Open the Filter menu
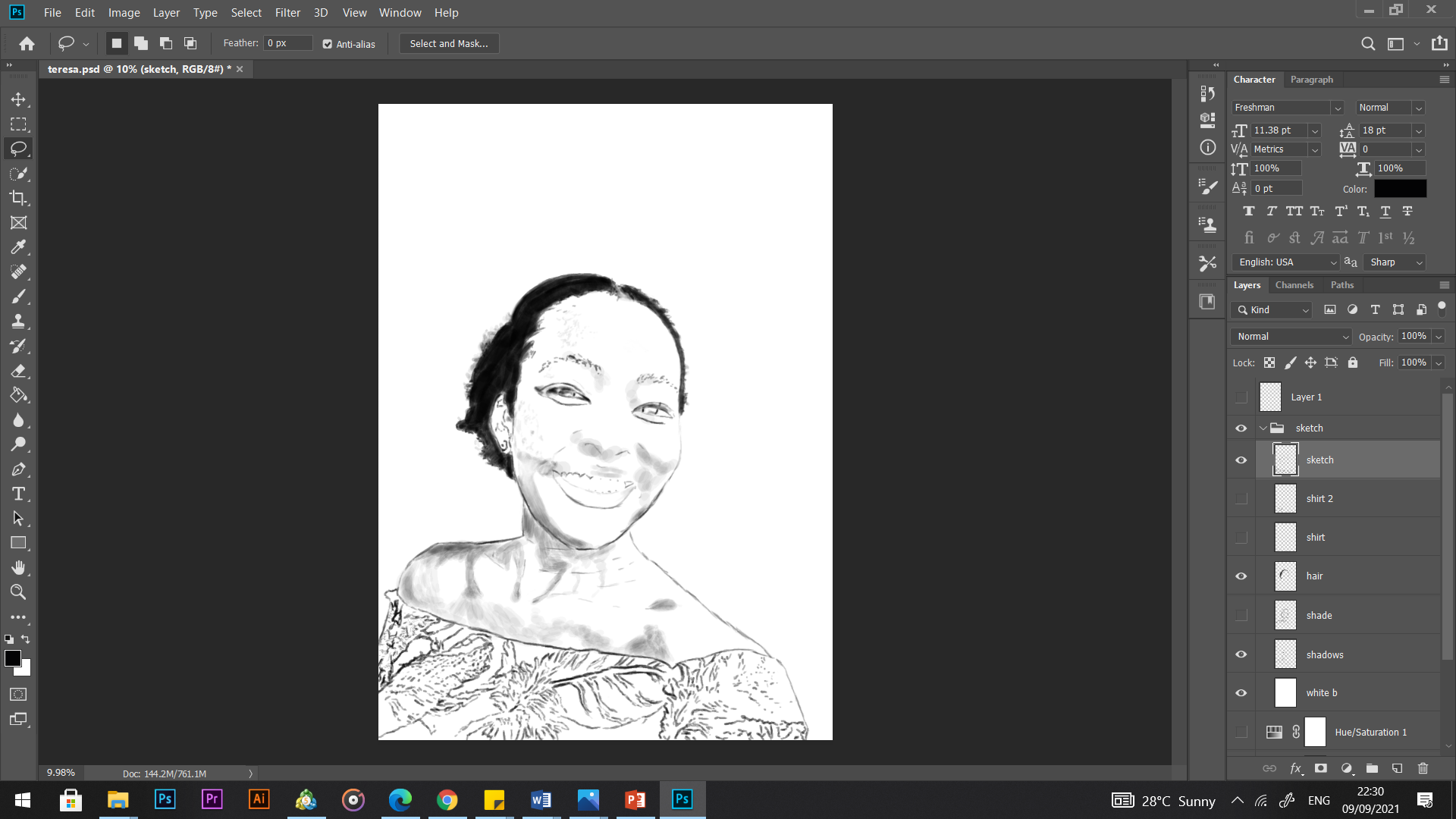Viewport: 1456px width, 819px height. (x=287, y=12)
